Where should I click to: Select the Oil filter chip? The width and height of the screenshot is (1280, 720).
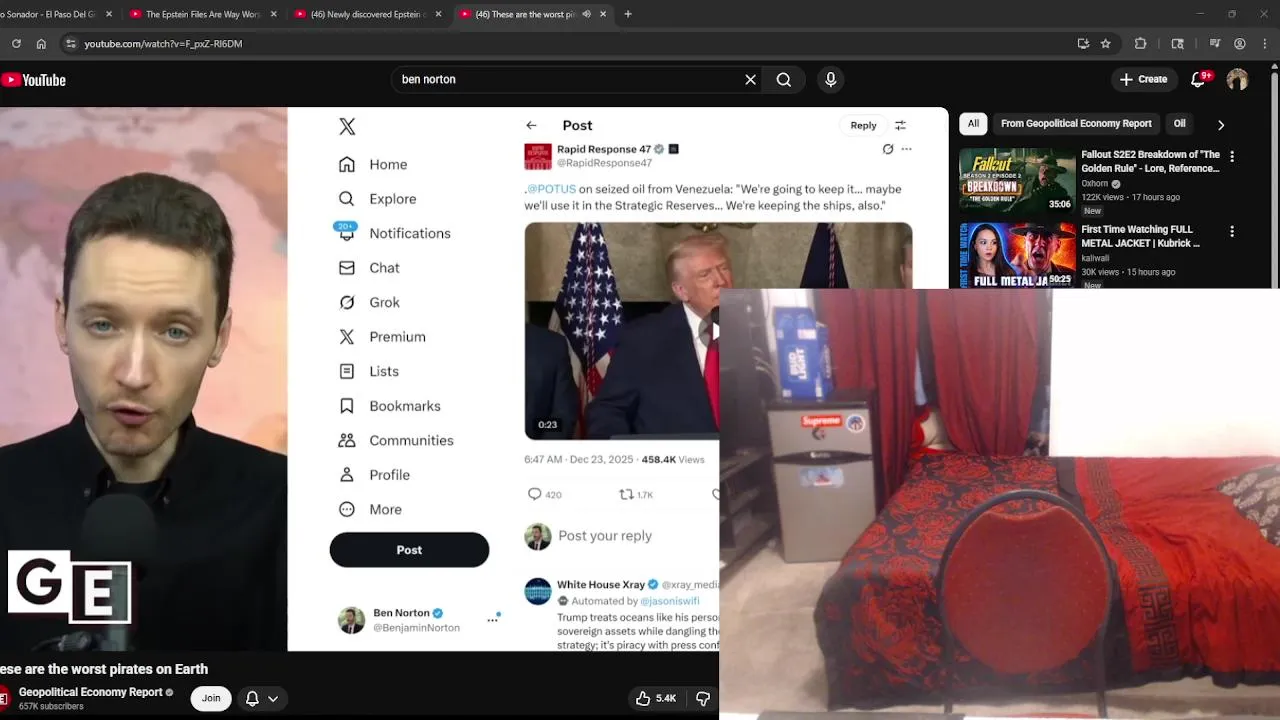(x=1179, y=123)
